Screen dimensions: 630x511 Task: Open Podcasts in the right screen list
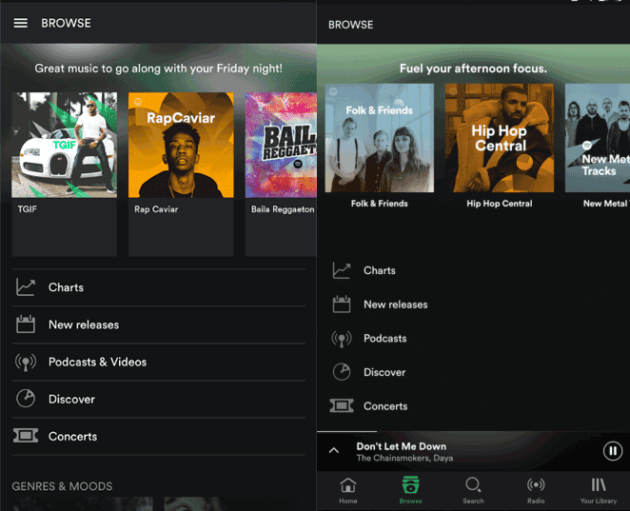pos(473,338)
